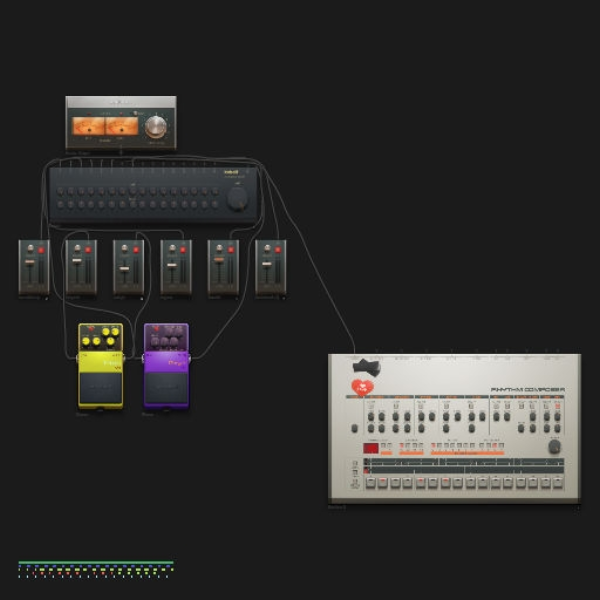Screen dimensions: 600x600
Task: Toggle the purple pedal's footswitch
Action: point(166,387)
